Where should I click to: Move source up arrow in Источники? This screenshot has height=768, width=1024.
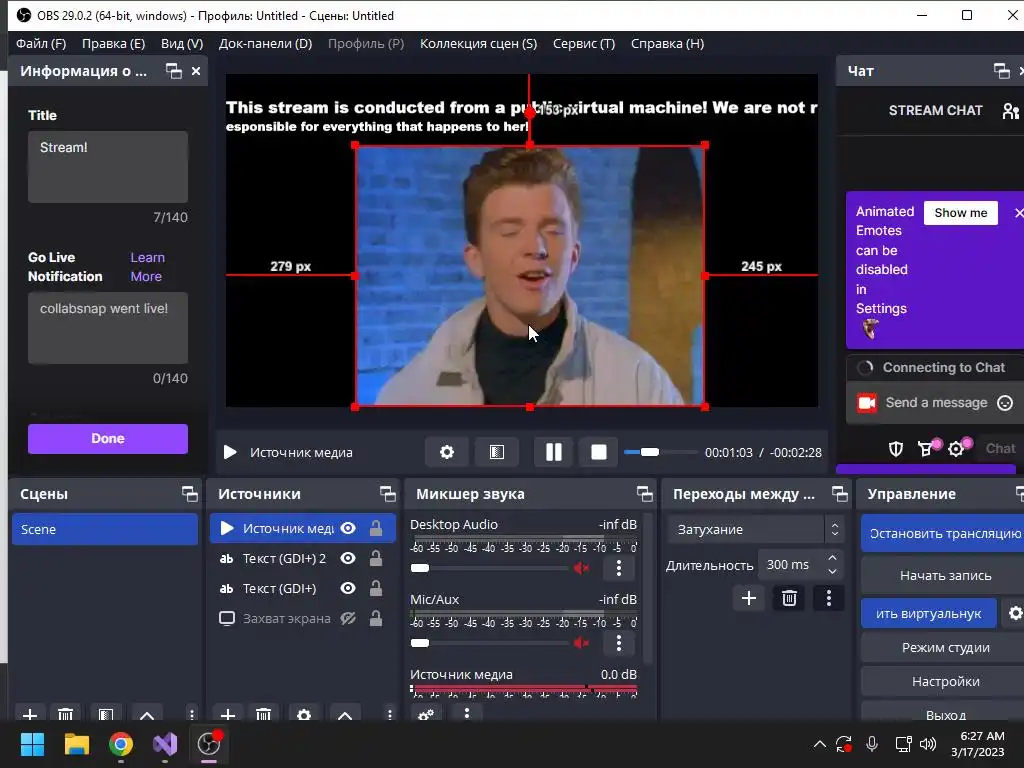345,715
